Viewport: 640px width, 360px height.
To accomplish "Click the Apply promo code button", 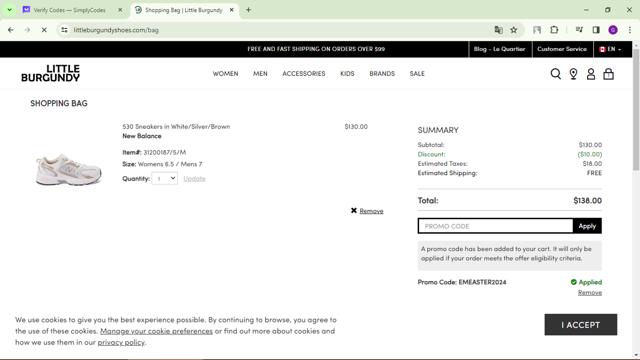I will pos(587,226).
